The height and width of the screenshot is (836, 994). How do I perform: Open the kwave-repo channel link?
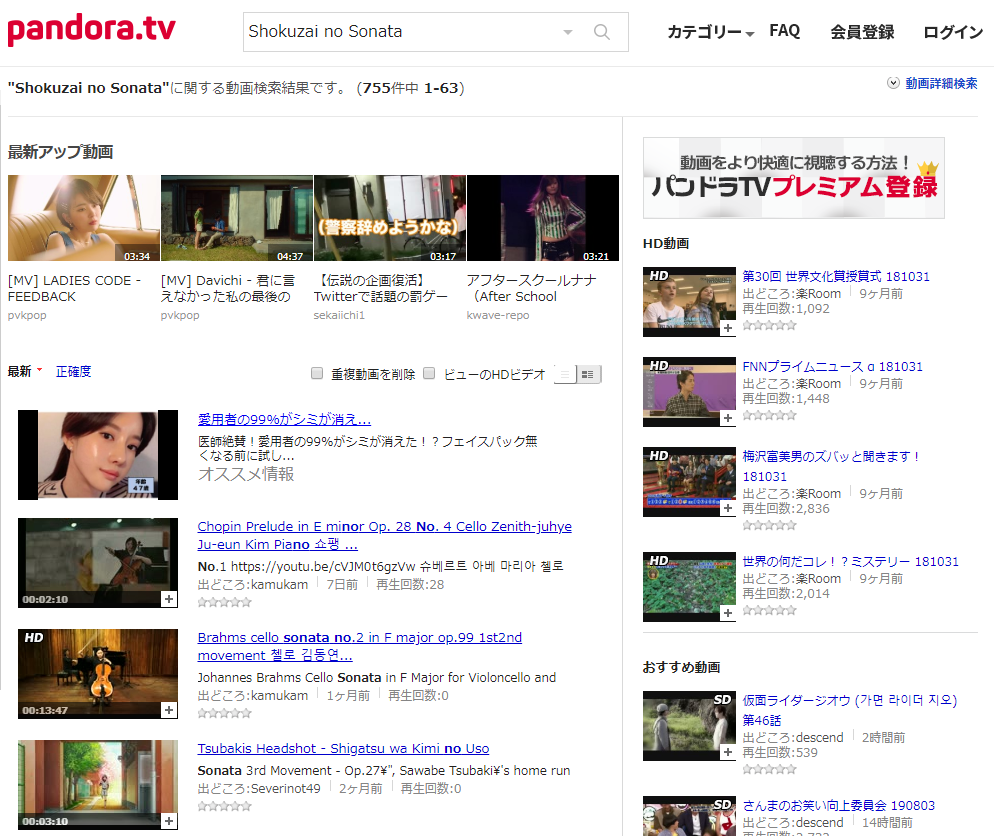point(498,315)
